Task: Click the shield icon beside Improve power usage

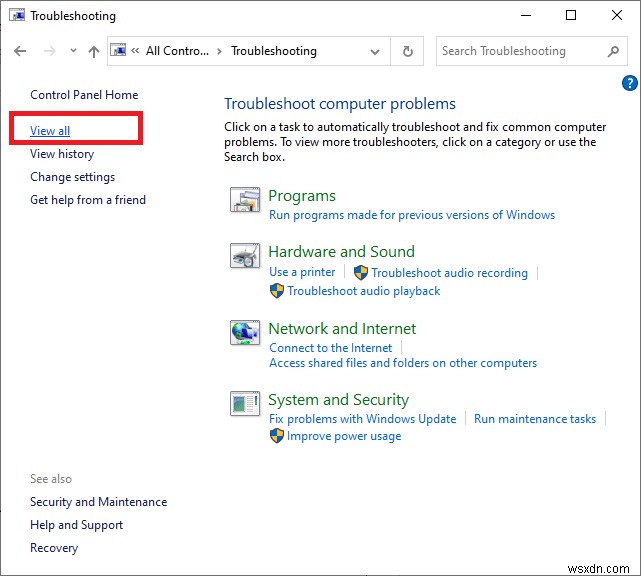Action: coord(277,436)
